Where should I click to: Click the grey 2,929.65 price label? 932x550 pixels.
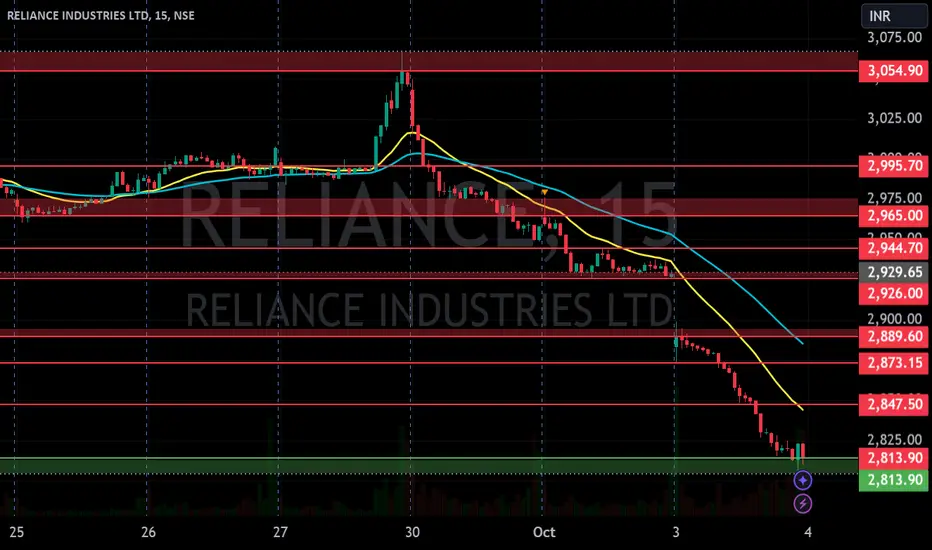click(x=893, y=272)
